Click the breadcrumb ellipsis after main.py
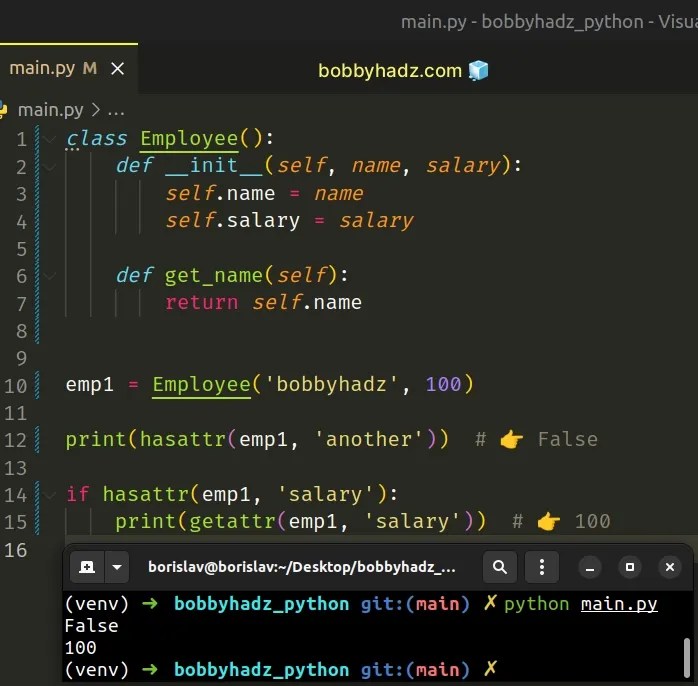 [116, 111]
